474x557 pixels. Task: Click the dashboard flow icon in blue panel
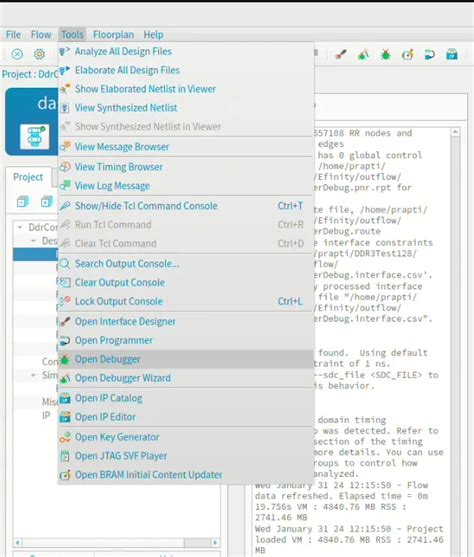(x=34, y=137)
